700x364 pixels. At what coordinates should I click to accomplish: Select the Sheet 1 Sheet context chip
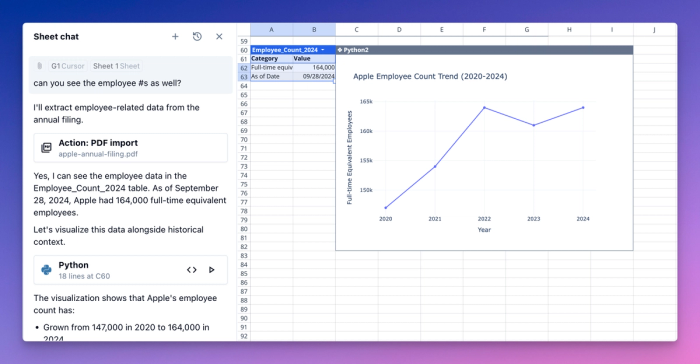click(x=116, y=66)
